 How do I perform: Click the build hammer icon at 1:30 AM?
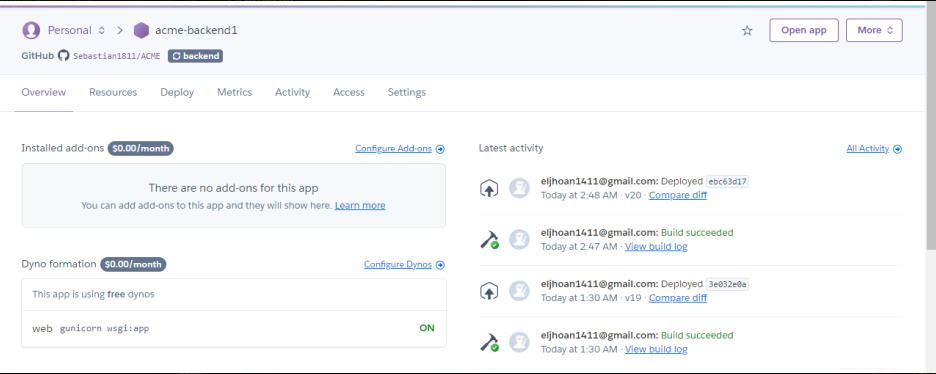pos(489,342)
